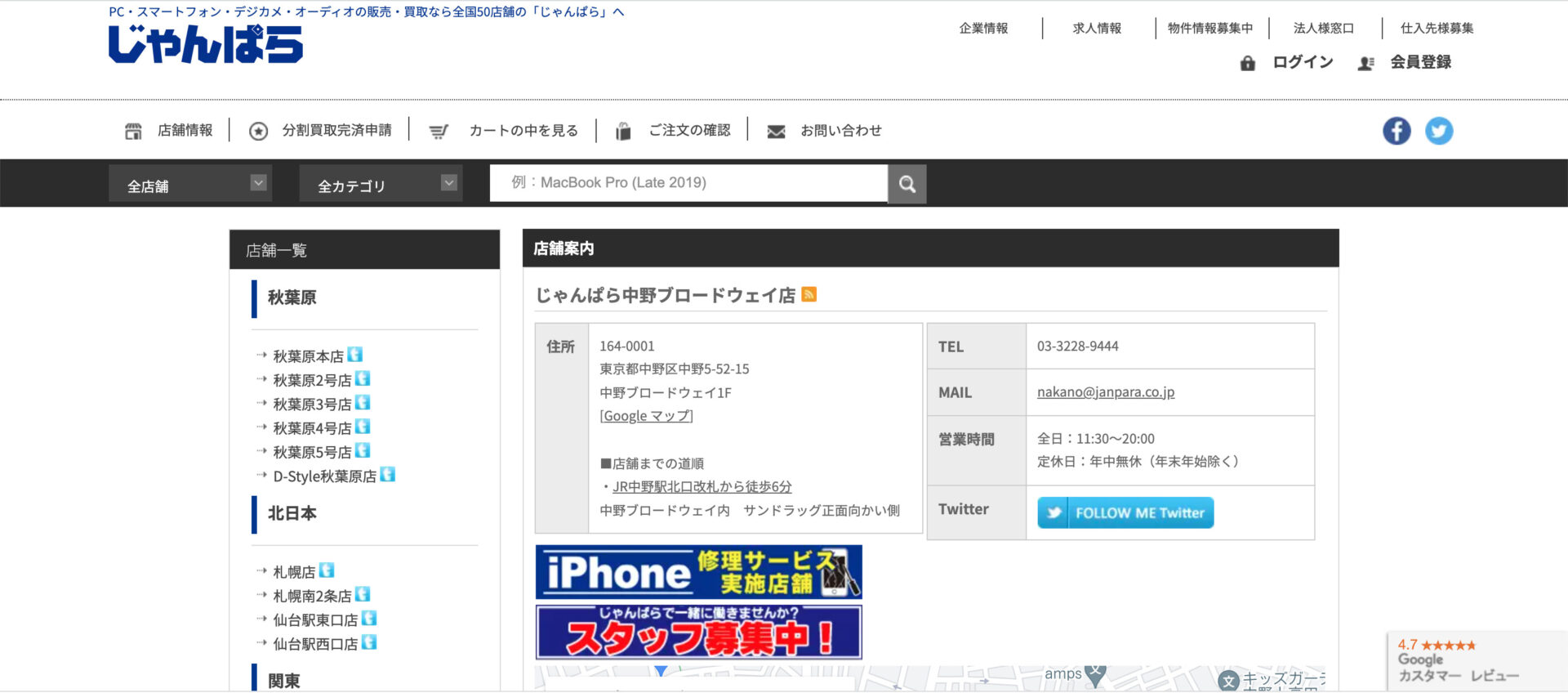The height and width of the screenshot is (693, 1568).
Task: Open 求人情報 in top menu
Action: click(1097, 29)
